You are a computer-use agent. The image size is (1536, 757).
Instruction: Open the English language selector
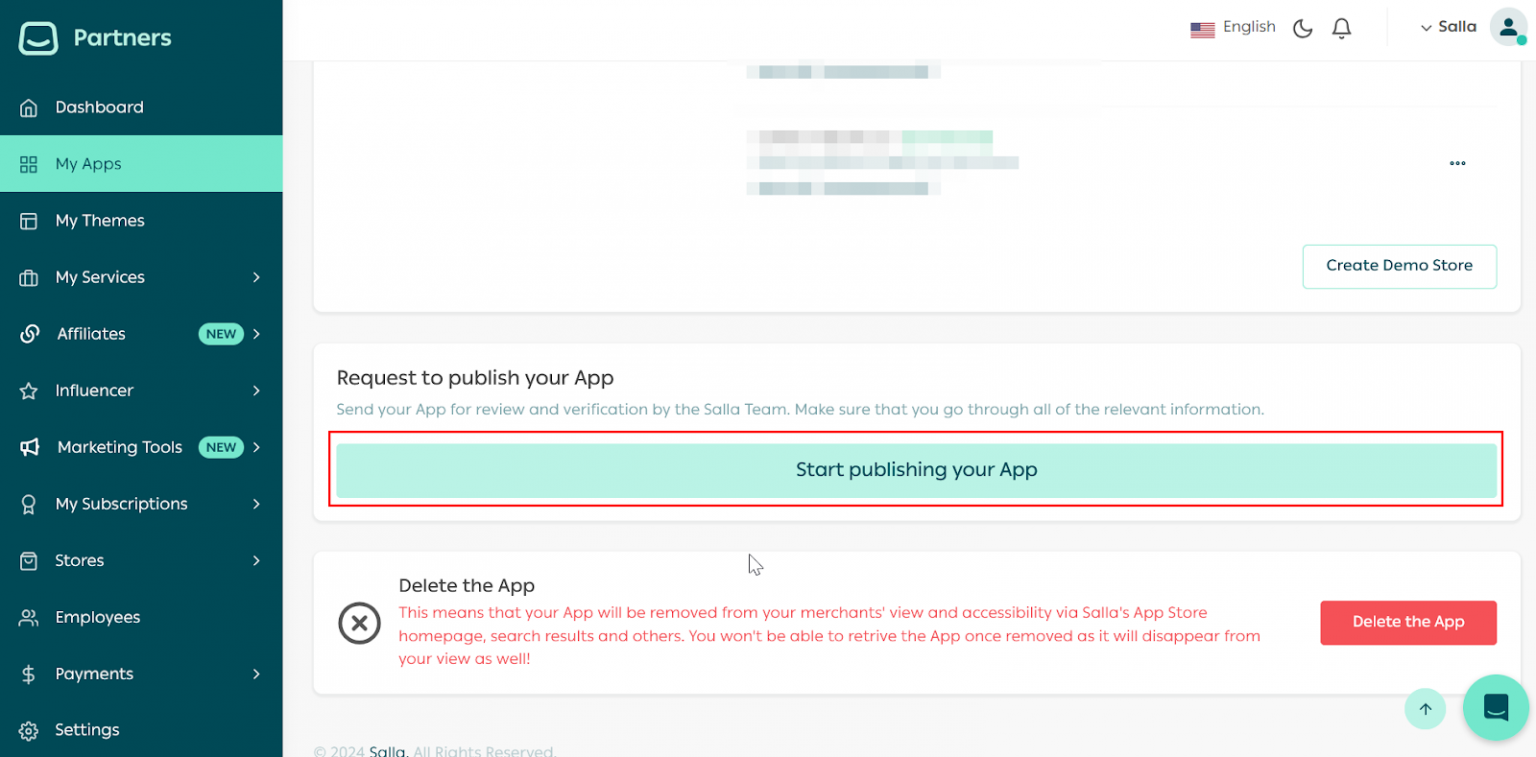pos(1233,28)
